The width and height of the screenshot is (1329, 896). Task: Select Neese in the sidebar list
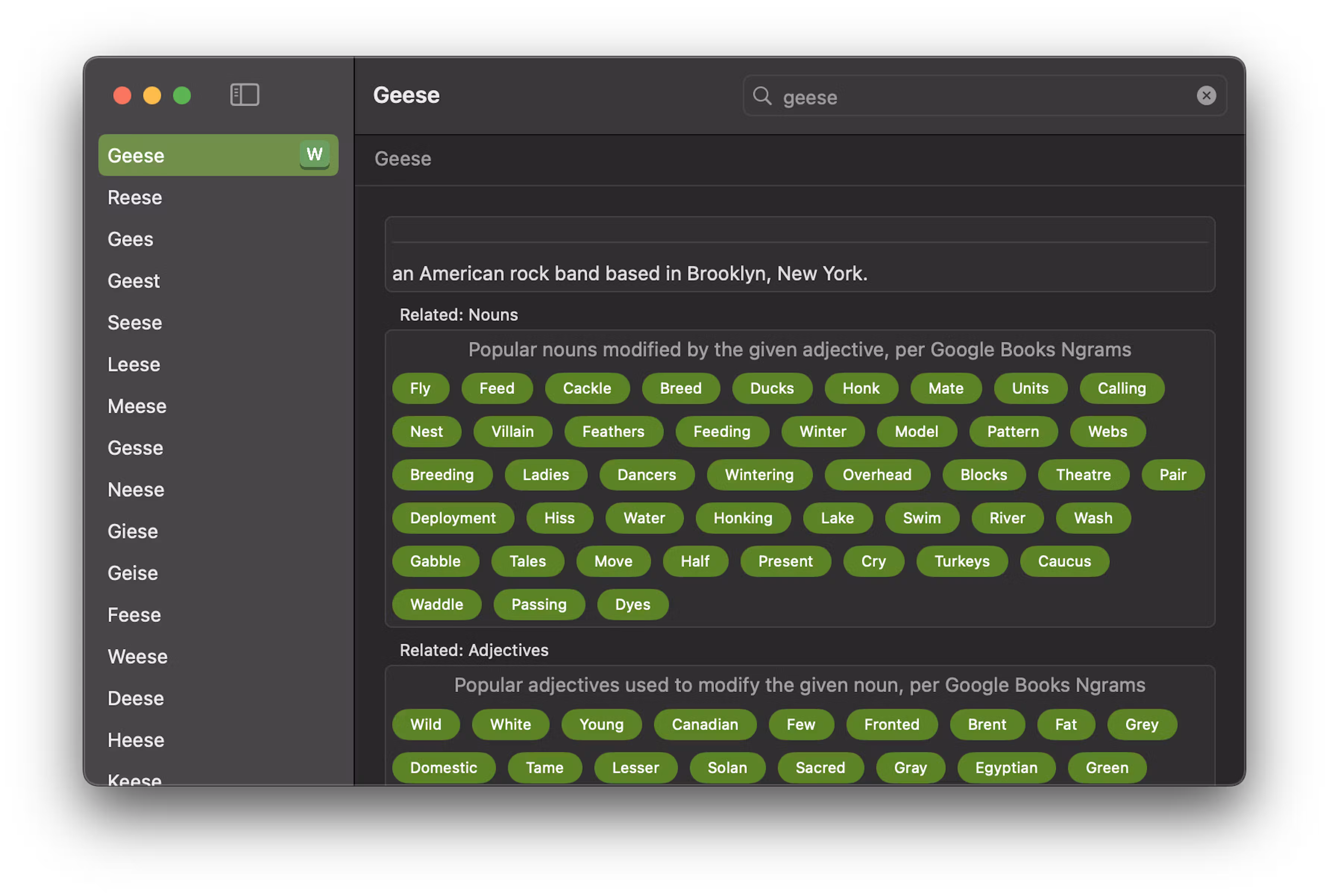click(219, 490)
